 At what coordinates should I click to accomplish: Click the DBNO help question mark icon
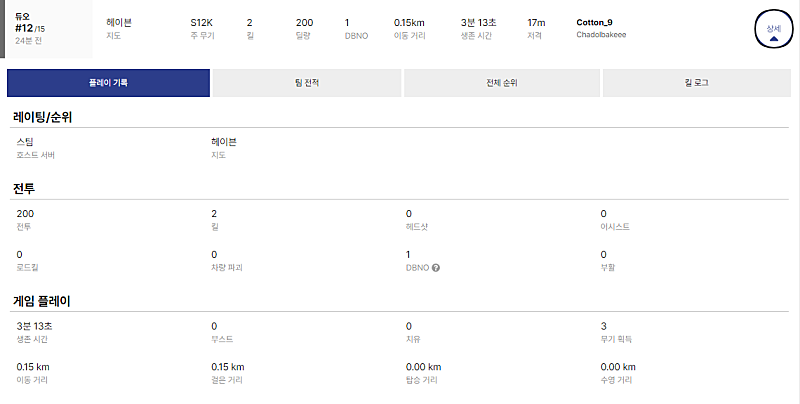click(437, 267)
